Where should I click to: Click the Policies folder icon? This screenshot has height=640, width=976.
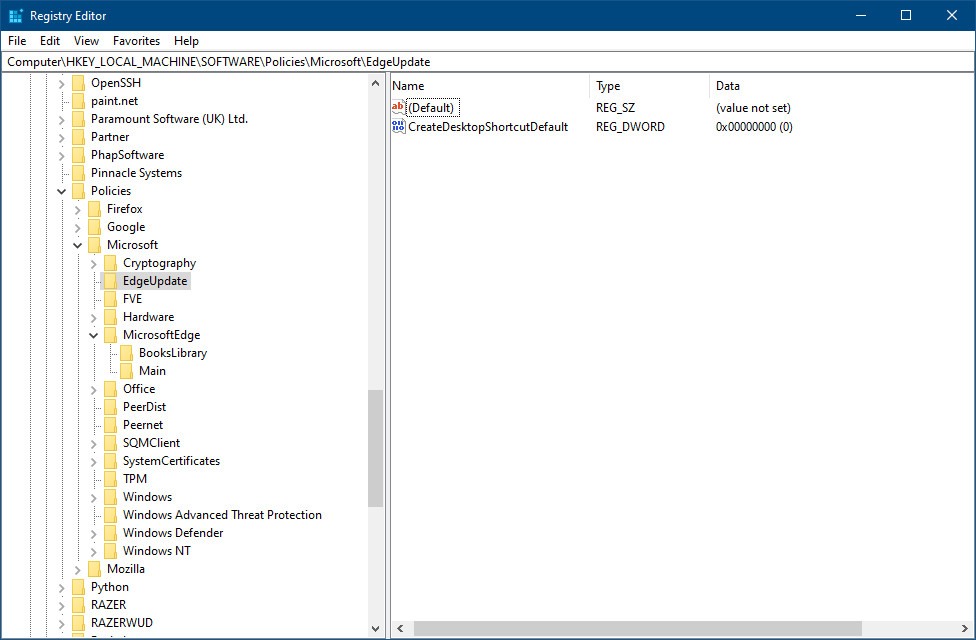point(78,191)
